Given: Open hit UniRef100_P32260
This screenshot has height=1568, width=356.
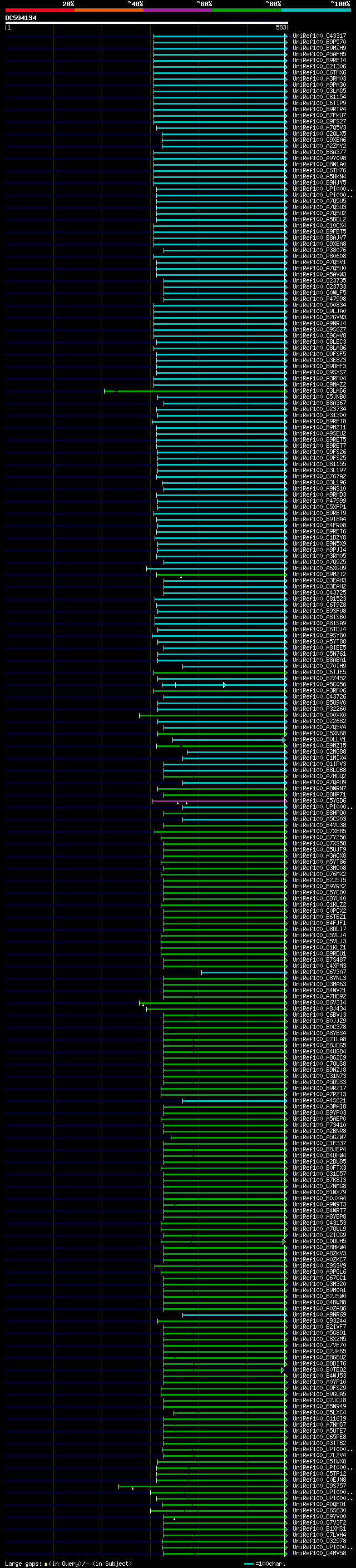Looking at the screenshot, I should pos(319,709).
